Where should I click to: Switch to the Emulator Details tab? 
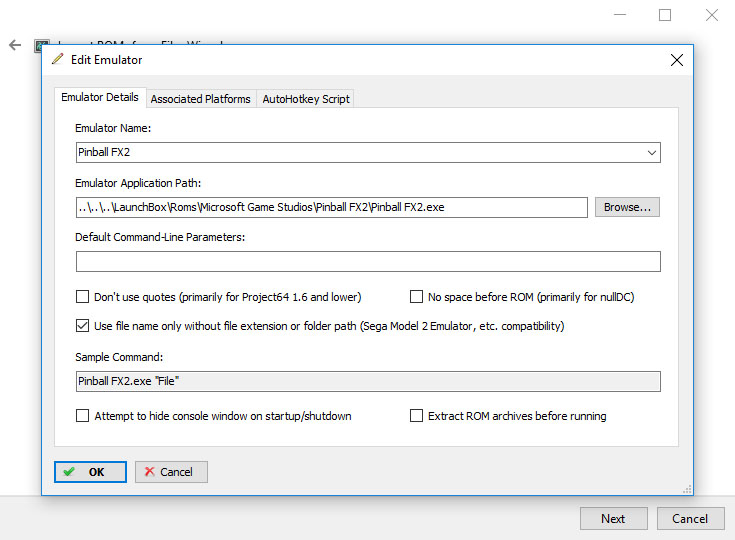point(100,97)
